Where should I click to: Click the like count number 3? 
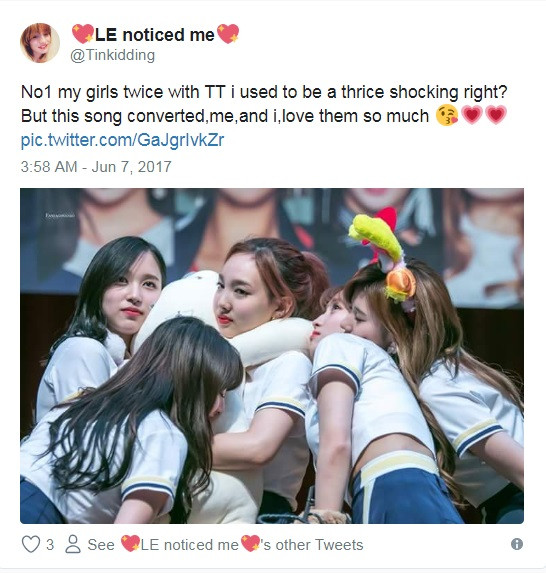click(x=50, y=545)
